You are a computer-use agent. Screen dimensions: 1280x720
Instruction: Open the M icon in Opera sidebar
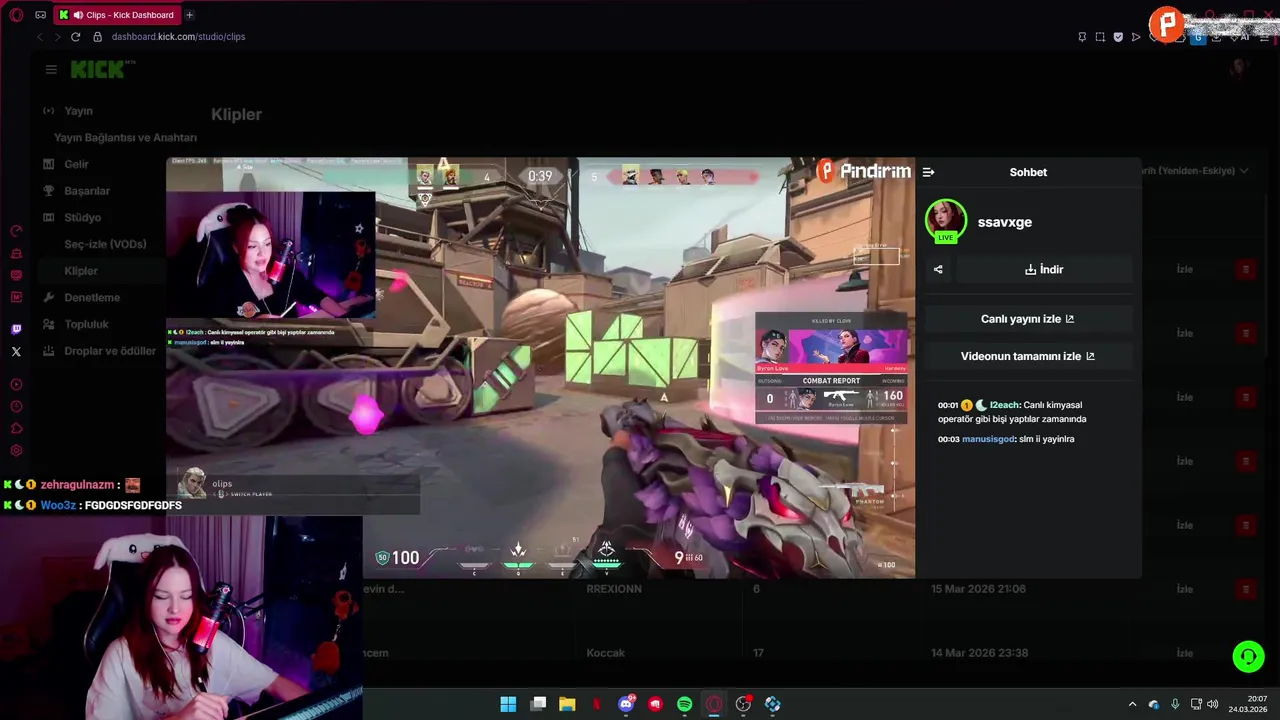pyautogui.click(x=16, y=297)
